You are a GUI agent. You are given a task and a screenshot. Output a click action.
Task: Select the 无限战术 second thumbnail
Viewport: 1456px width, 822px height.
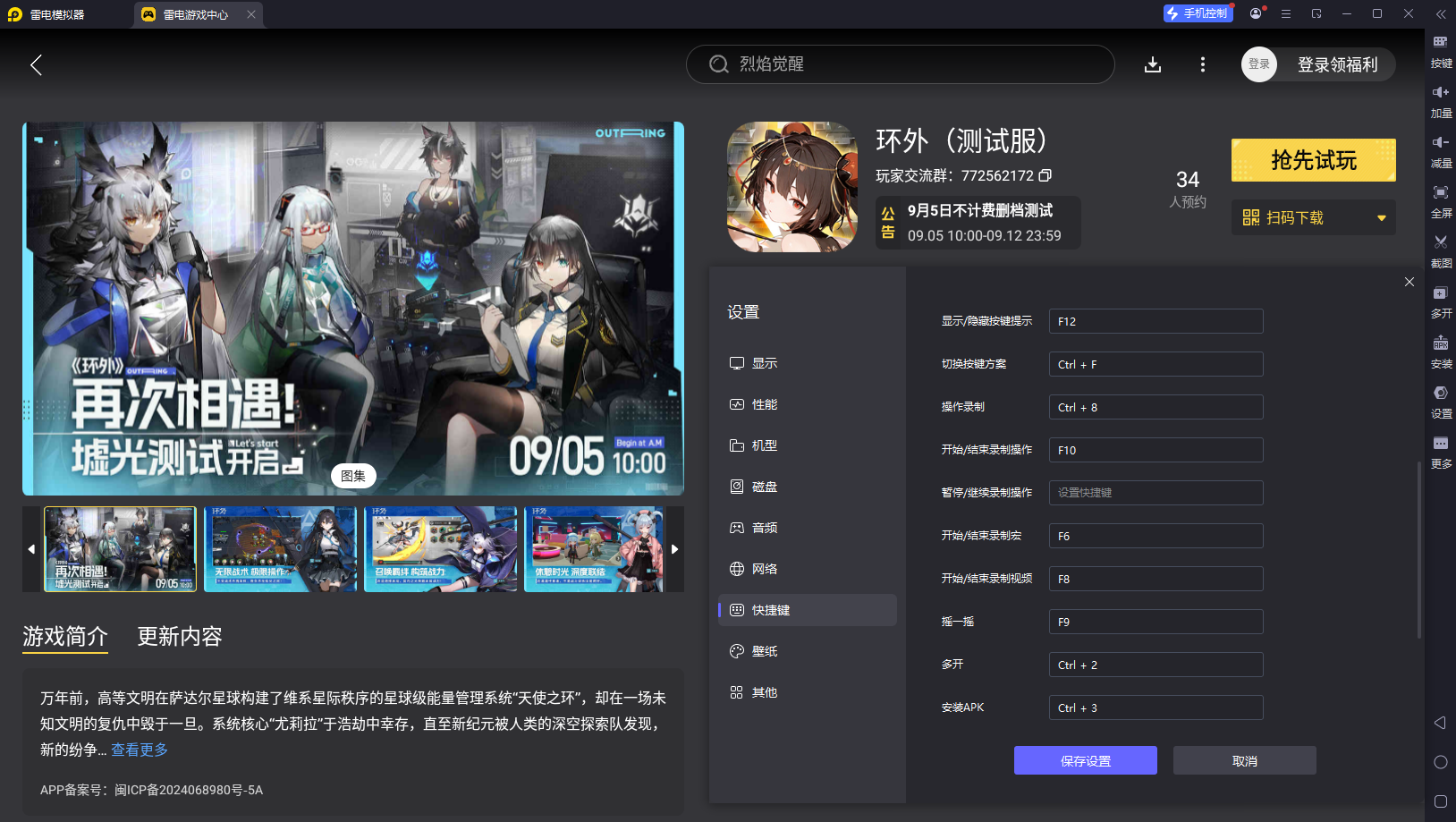(280, 549)
